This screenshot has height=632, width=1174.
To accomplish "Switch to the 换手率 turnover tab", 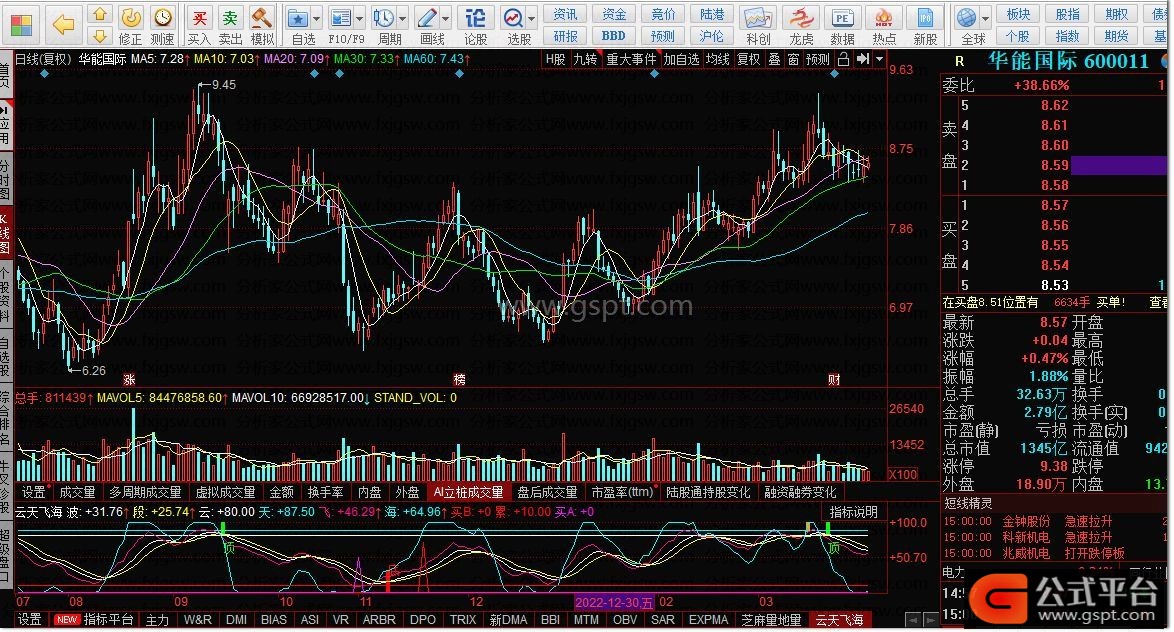I will coord(325,492).
